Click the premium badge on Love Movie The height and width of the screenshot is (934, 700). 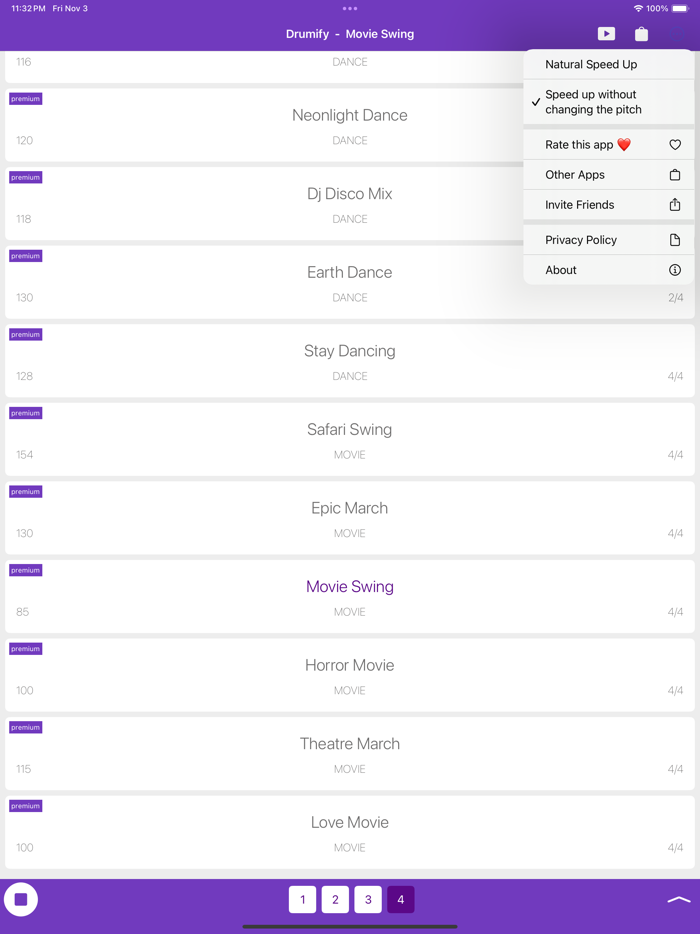(x=26, y=807)
